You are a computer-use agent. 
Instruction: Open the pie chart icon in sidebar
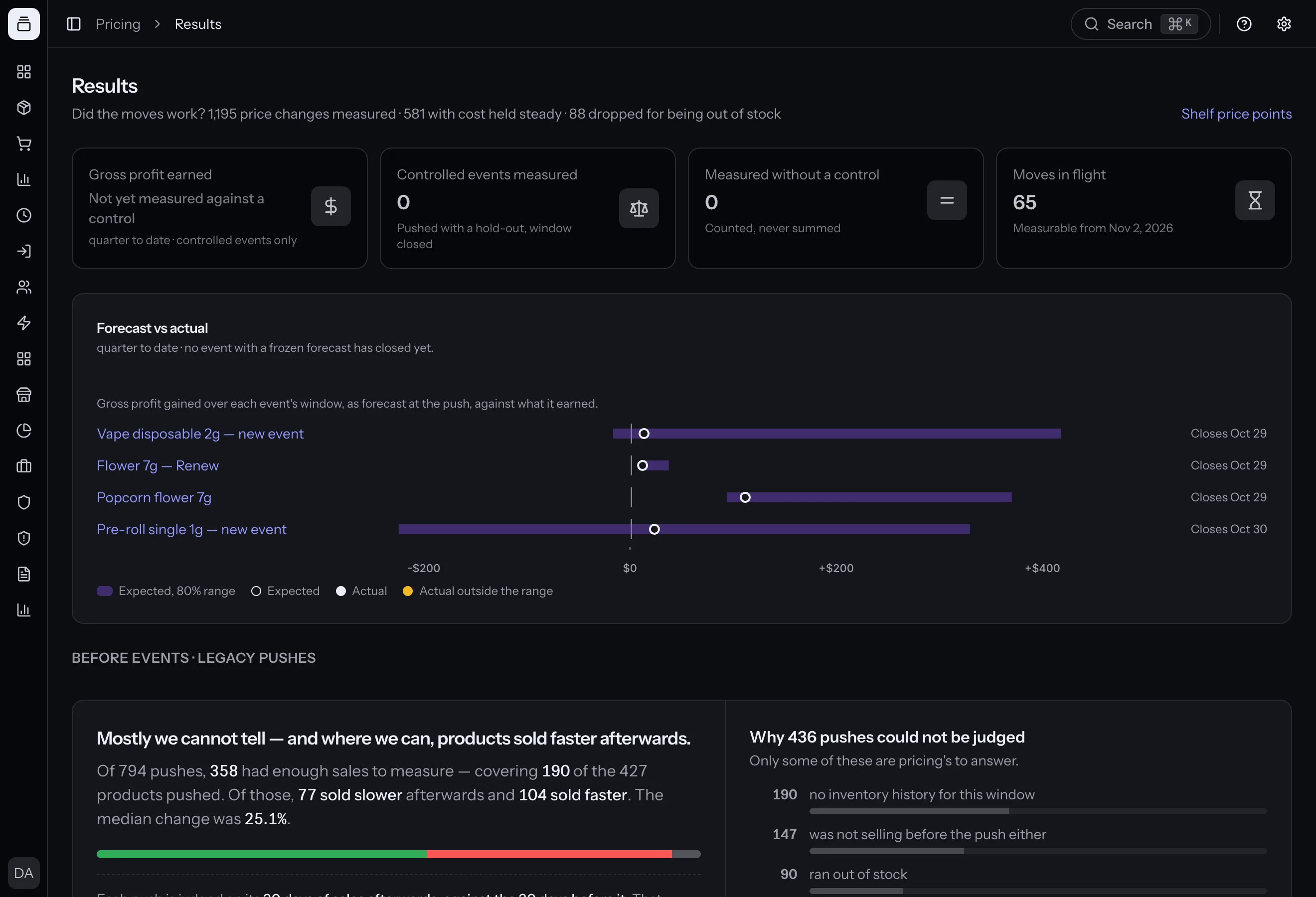tap(24, 431)
